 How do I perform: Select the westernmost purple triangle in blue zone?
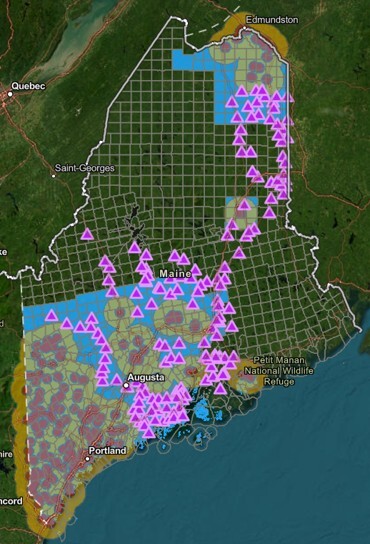pyautogui.click(x=51, y=316)
